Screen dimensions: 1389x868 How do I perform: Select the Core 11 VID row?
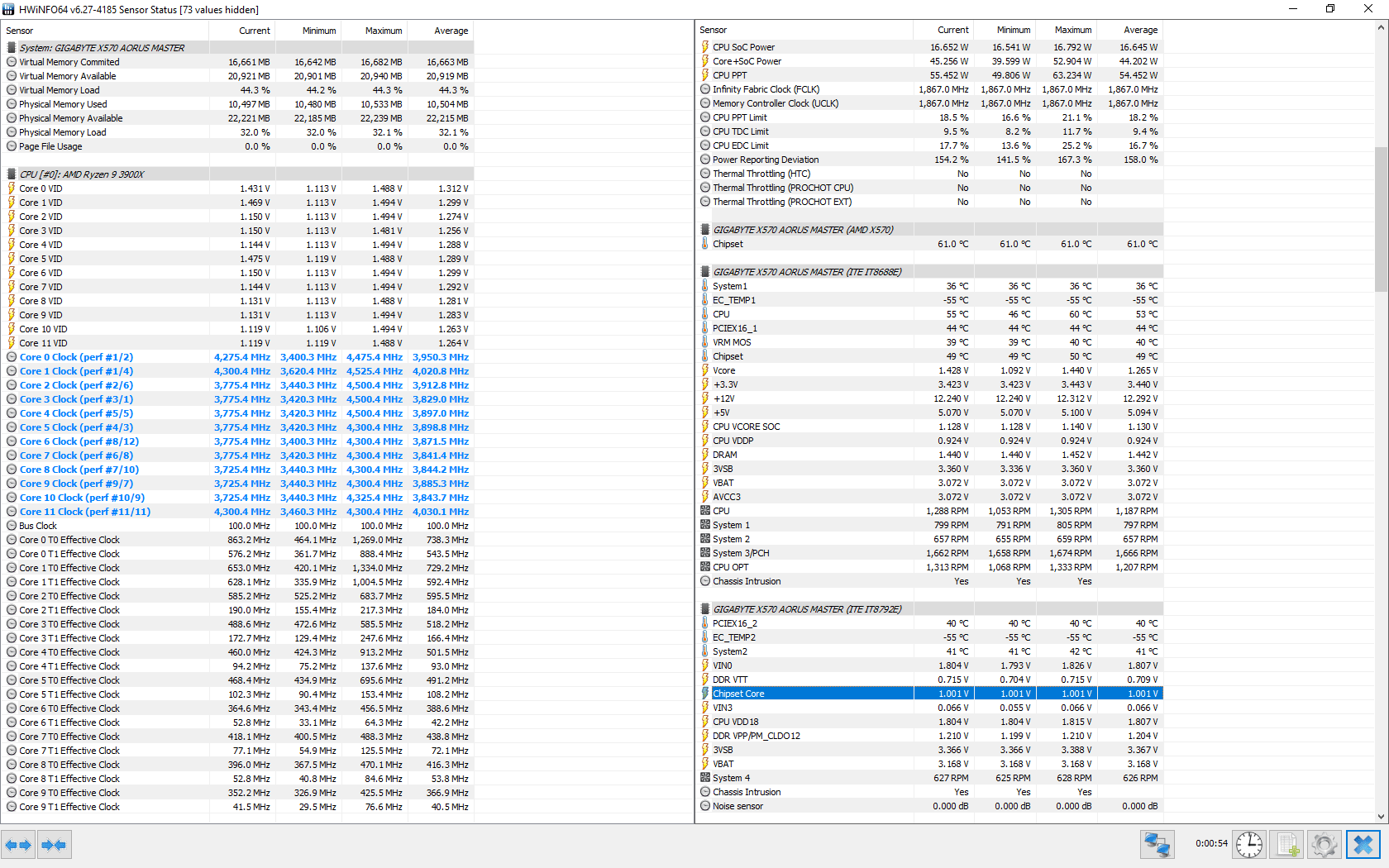[238, 343]
